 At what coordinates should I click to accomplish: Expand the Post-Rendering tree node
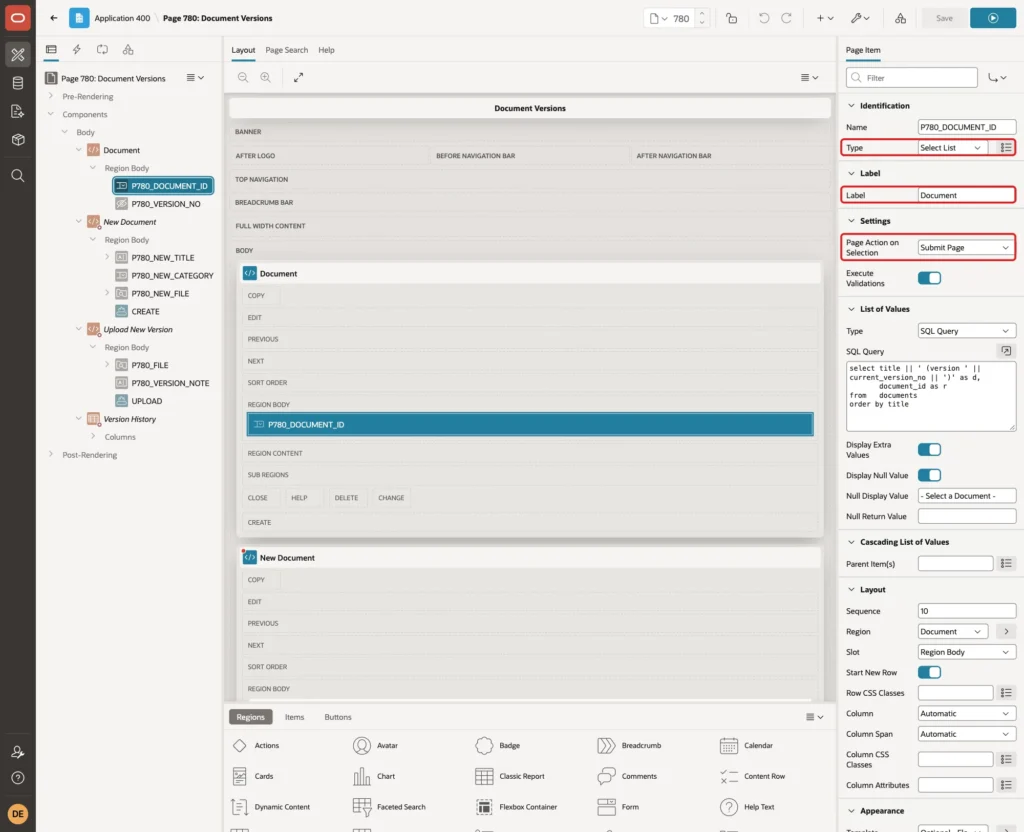tap(51, 454)
